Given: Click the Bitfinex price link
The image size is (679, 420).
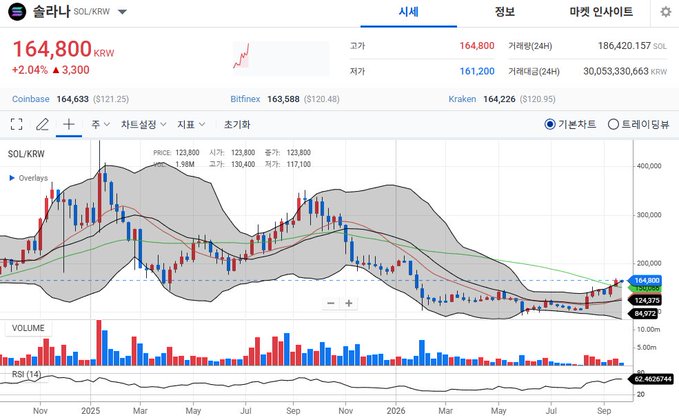Looking at the screenshot, I should [245, 99].
